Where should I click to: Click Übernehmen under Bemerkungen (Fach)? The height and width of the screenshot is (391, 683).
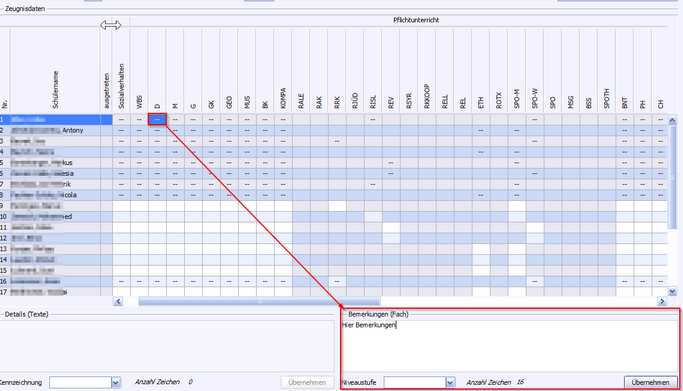(x=650, y=382)
